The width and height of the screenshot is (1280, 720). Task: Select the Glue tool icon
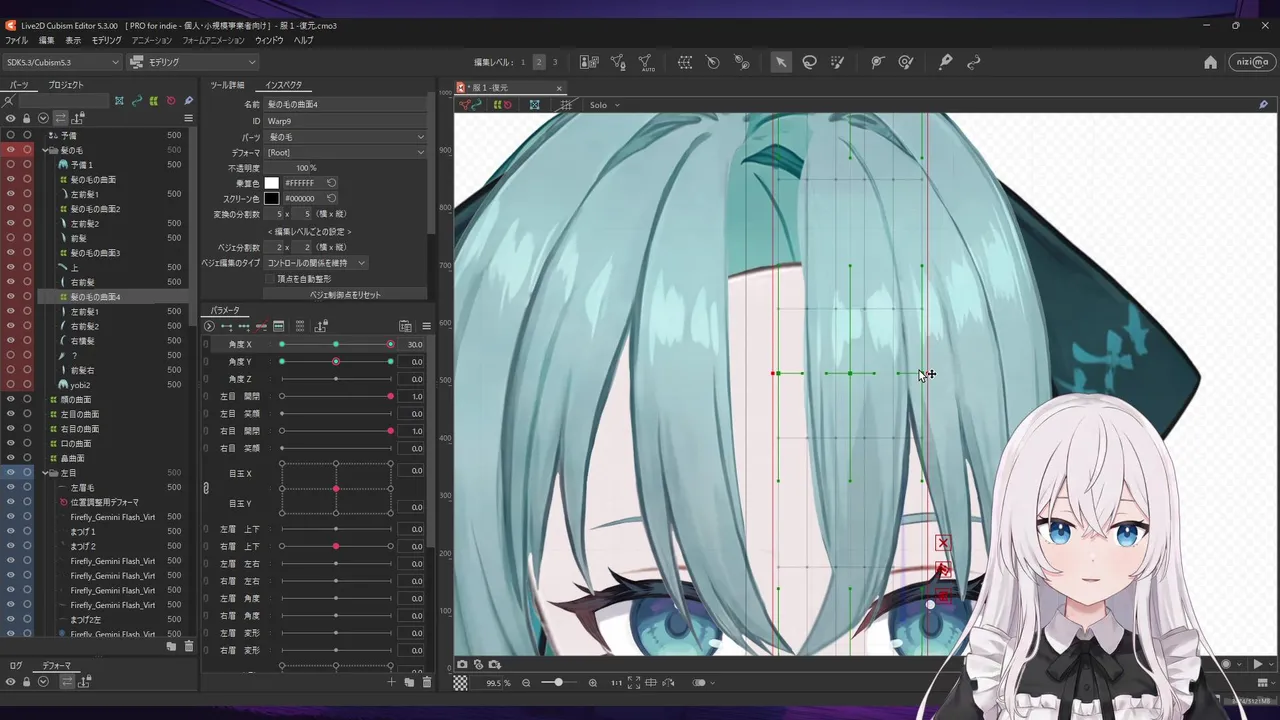[x=877, y=62]
